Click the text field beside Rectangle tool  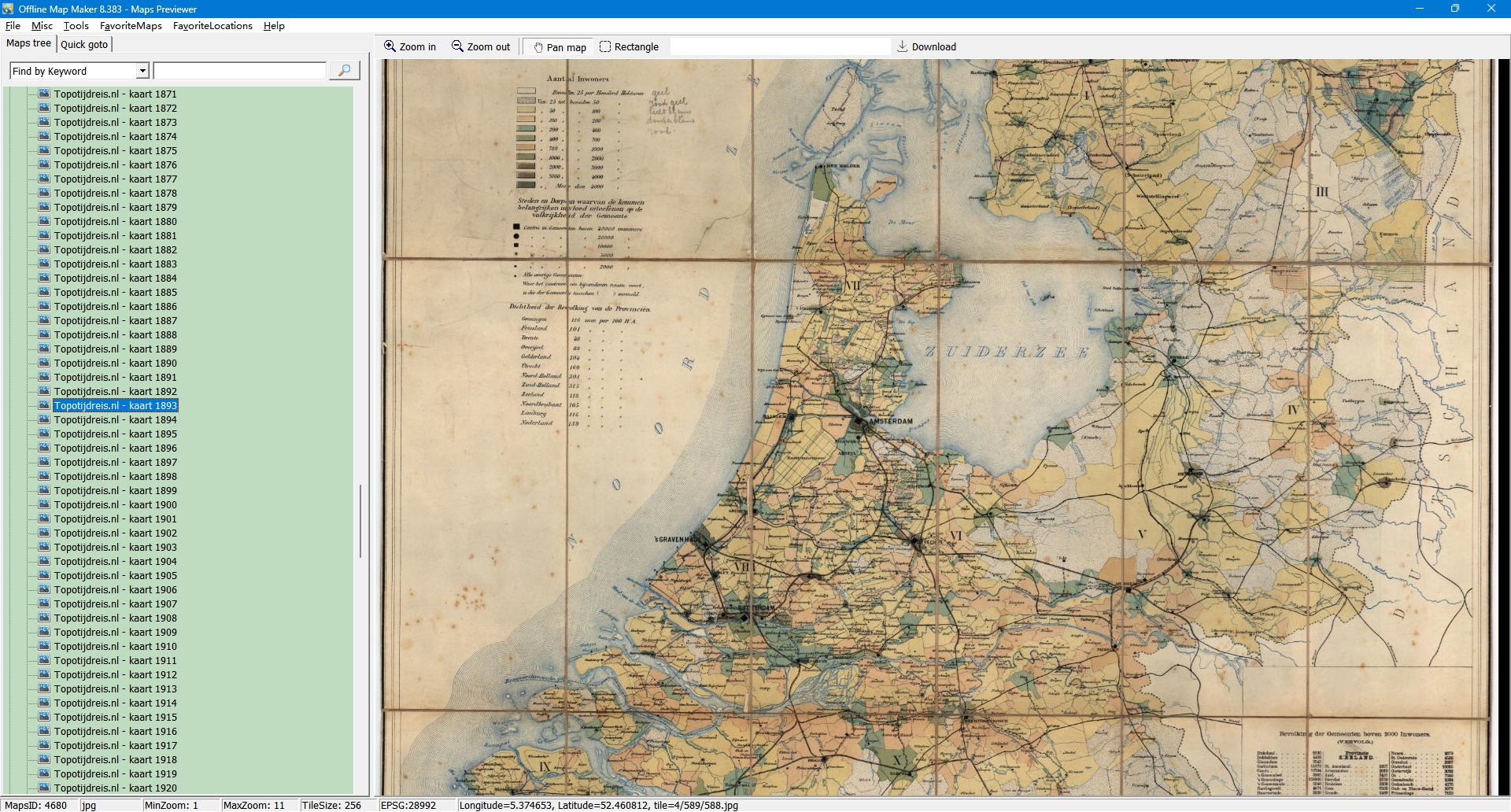click(x=779, y=46)
